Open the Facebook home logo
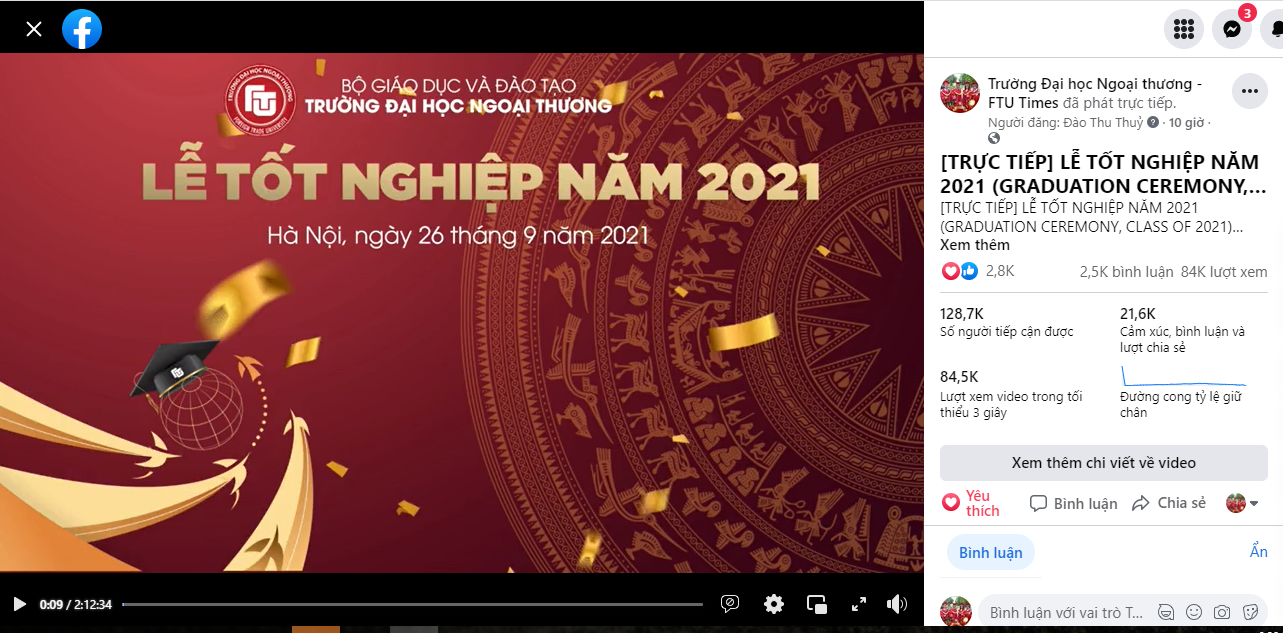This screenshot has height=633, width=1283. (x=82, y=29)
